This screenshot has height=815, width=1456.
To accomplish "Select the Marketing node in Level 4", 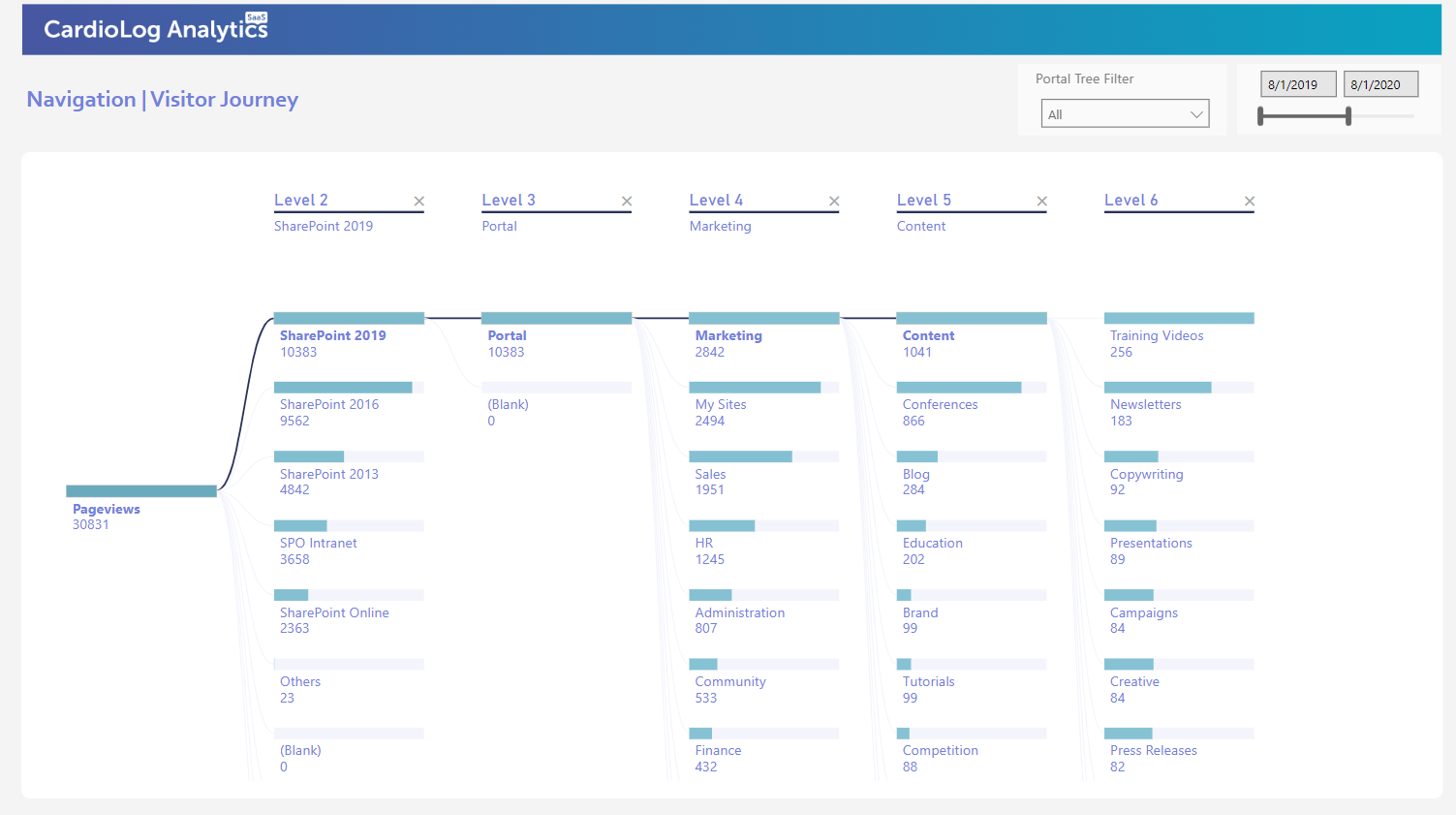I will (x=764, y=318).
